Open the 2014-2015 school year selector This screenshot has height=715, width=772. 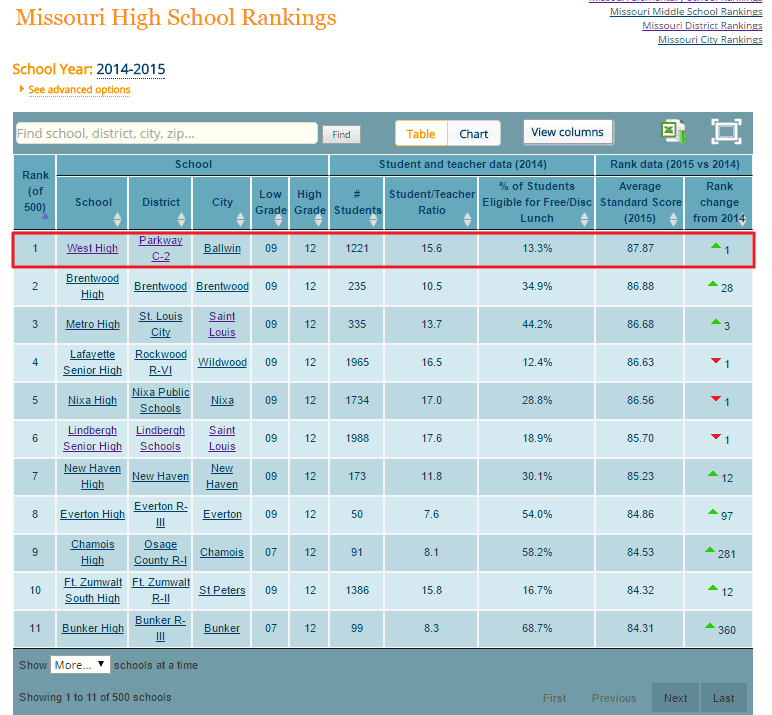[130, 70]
